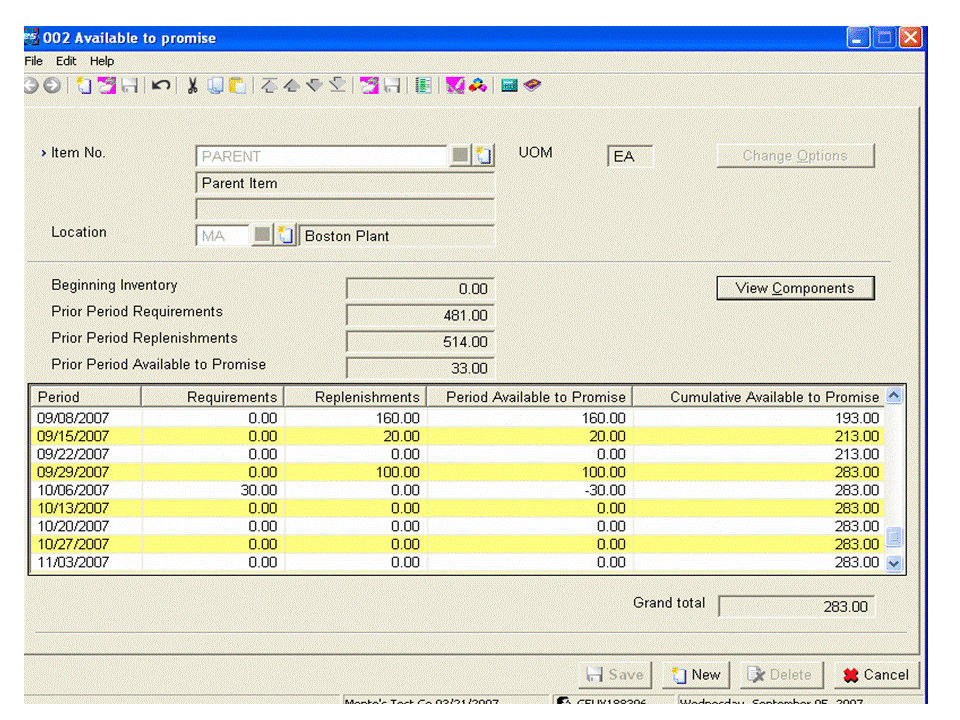Image resolution: width=960 pixels, height=720 pixels.
Task: Click the Copy icon in toolbar
Action: pos(215,87)
